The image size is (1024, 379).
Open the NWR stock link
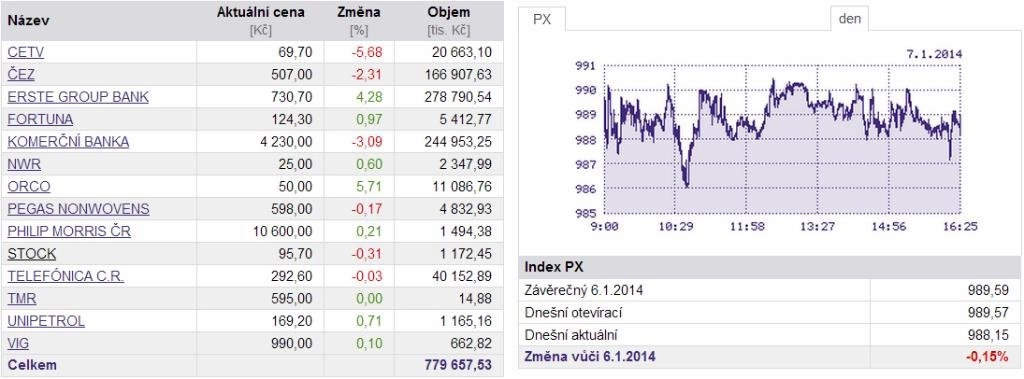pyautogui.click(x=24, y=164)
